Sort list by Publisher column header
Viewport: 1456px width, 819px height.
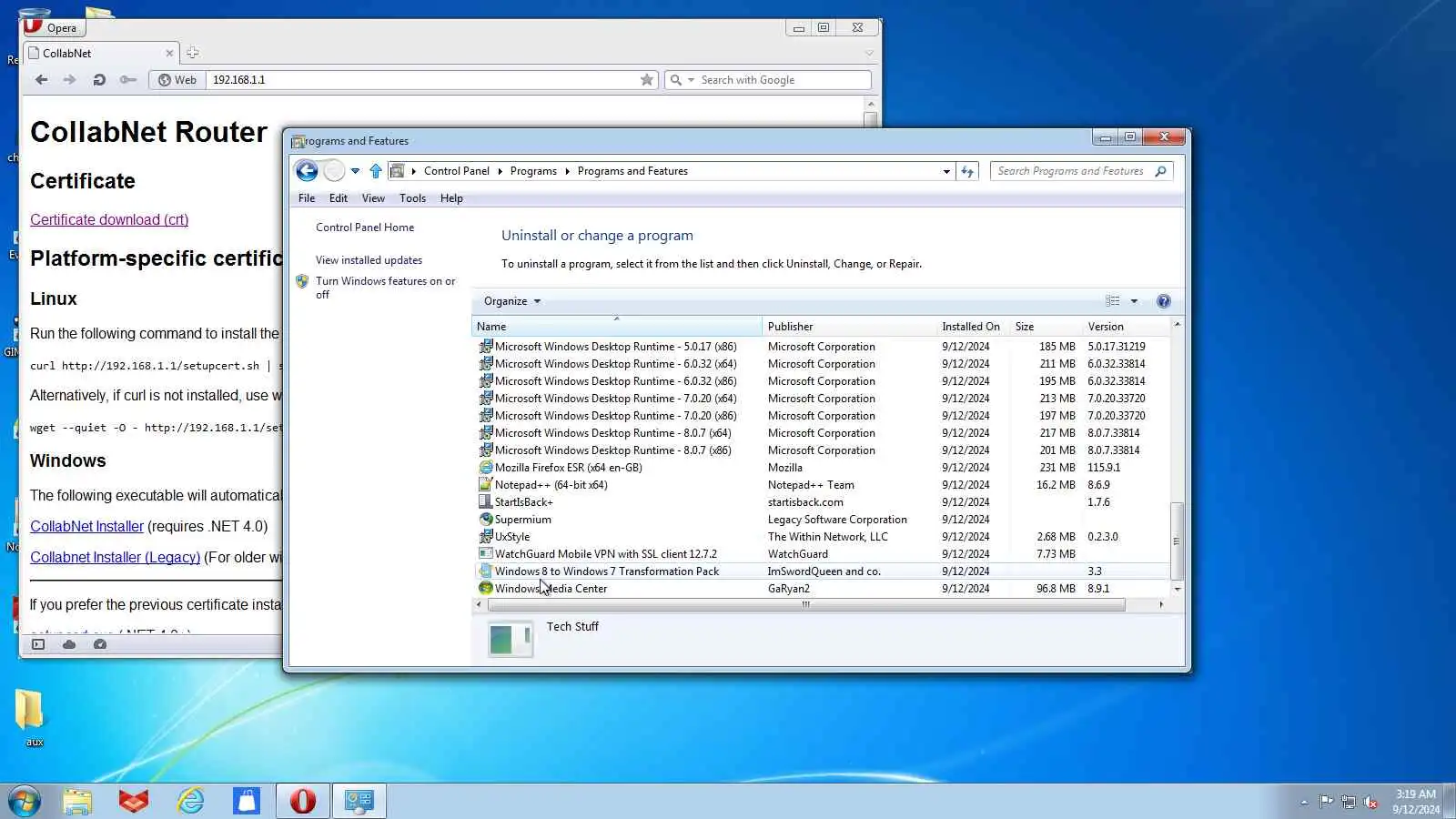point(849,327)
